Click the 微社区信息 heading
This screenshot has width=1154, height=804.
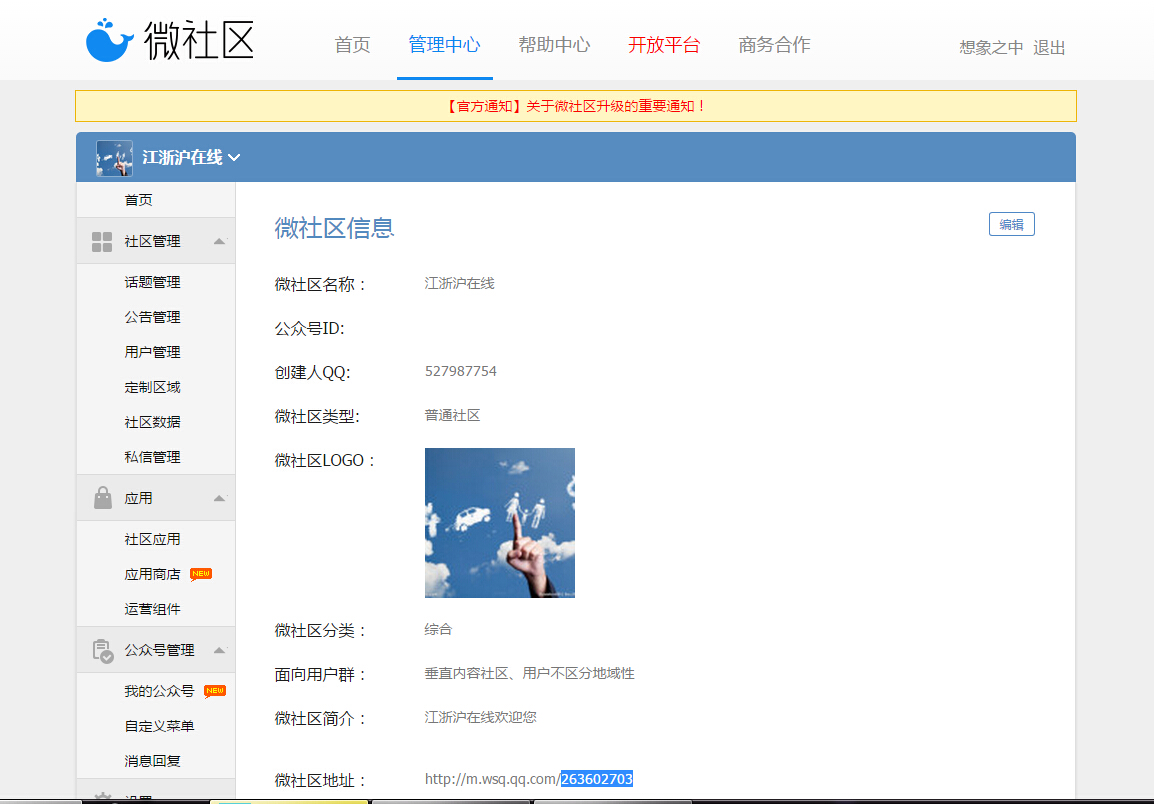pos(335,228)
